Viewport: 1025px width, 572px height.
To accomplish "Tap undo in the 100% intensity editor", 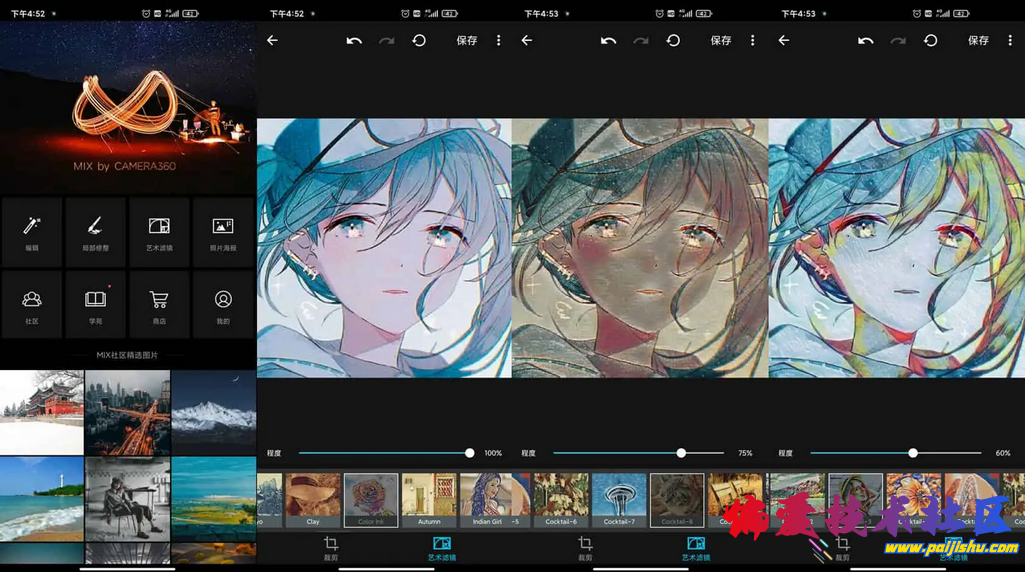I will point(354,41).
